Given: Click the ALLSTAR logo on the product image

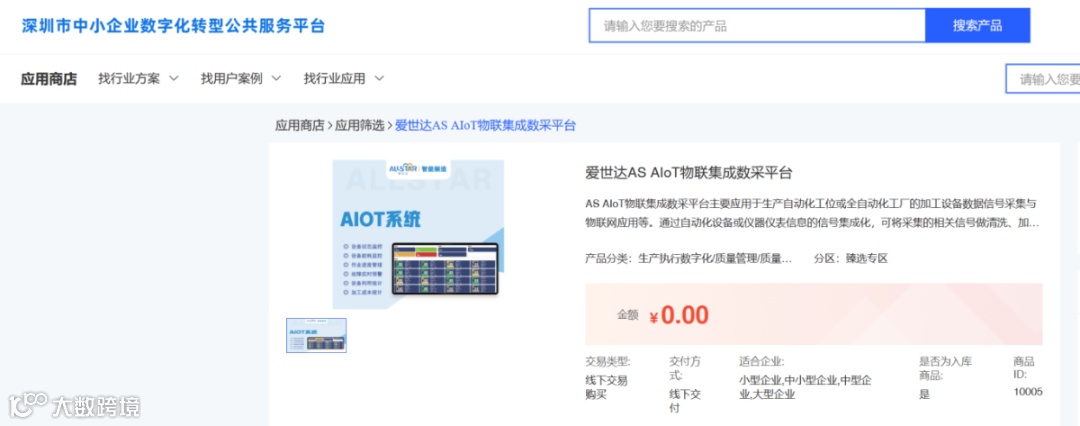Looking at the screenshot, I should pos(404,168).
